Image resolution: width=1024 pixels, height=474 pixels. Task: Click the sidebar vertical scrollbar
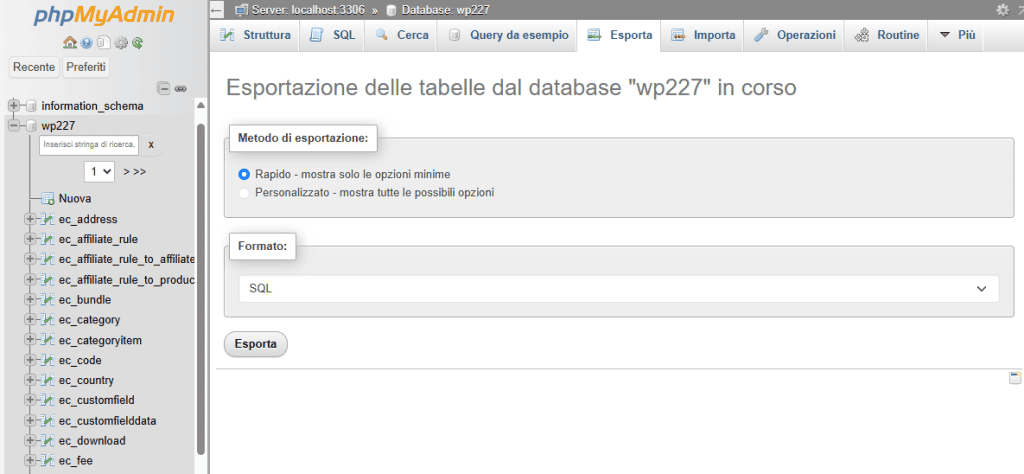(x=200, y=287)
